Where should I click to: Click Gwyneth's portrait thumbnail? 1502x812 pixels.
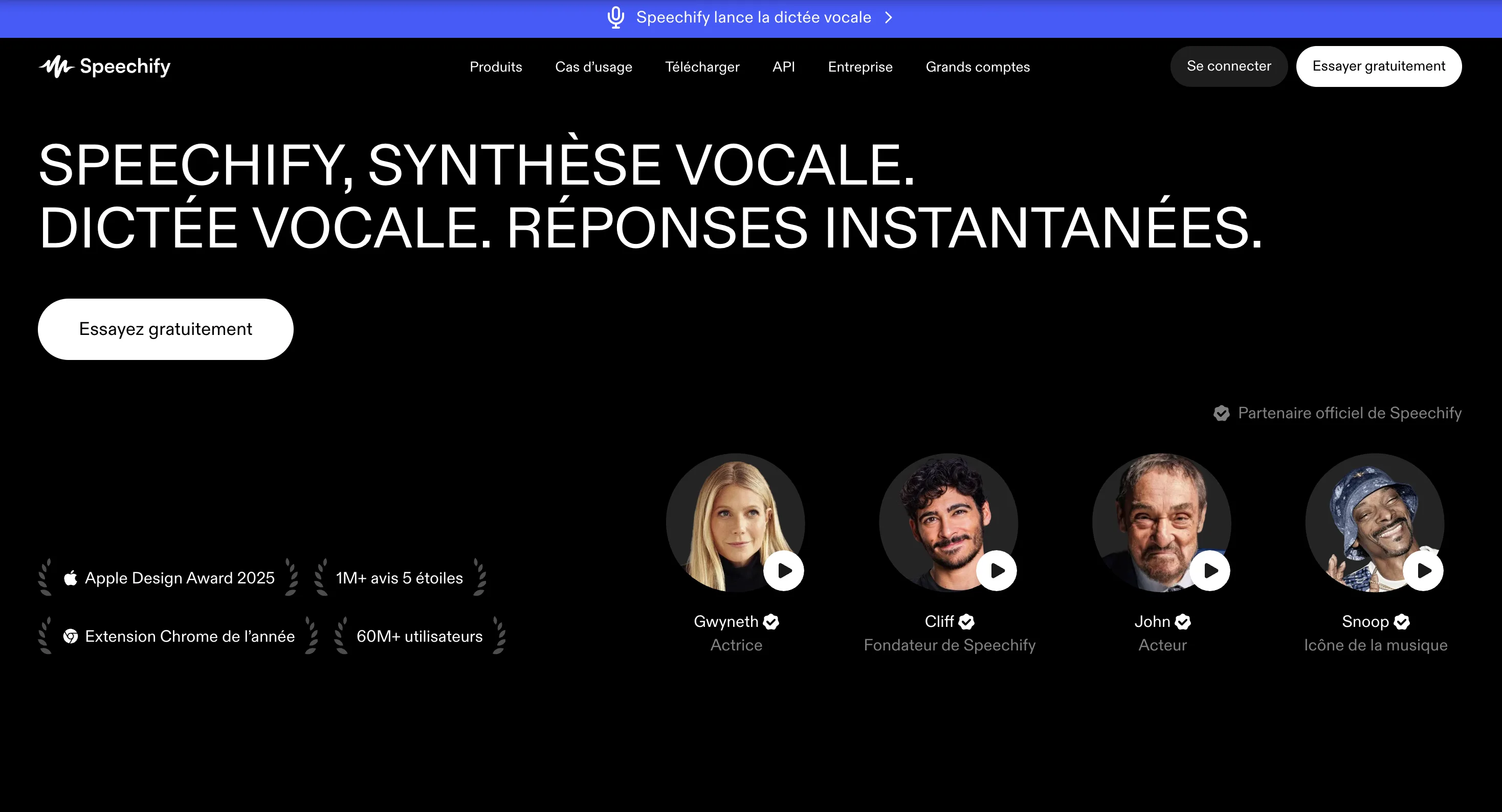pyautogui.click(x=735, y=522)
